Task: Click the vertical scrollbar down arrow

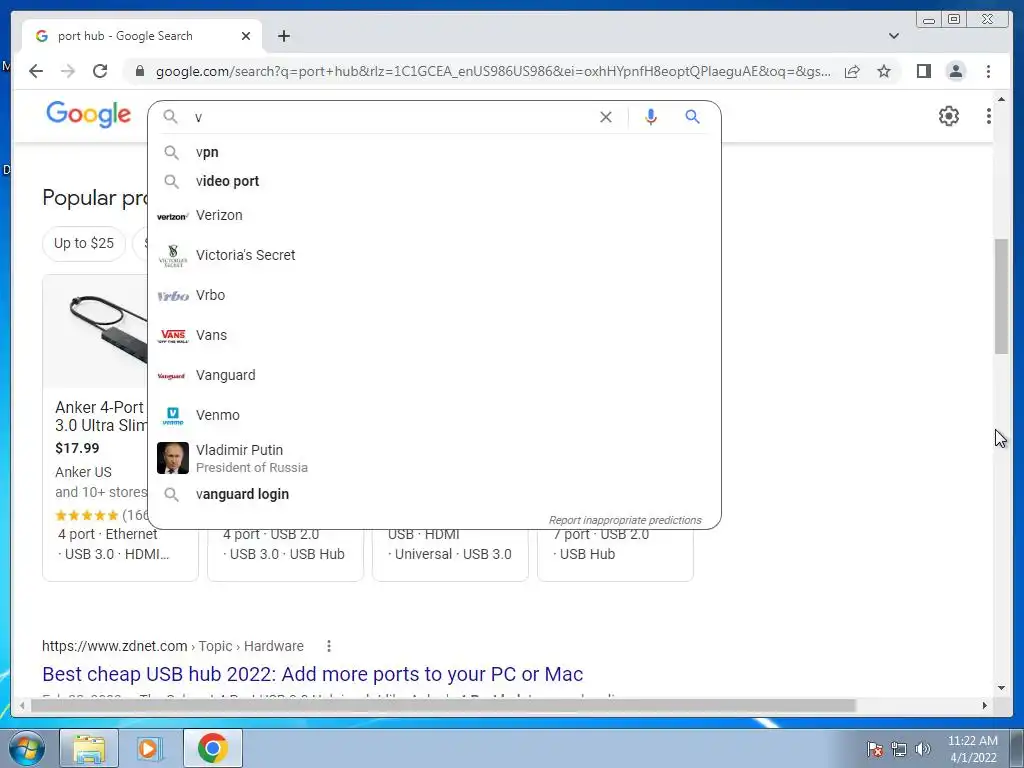Action: click(x=1001, y=687)
